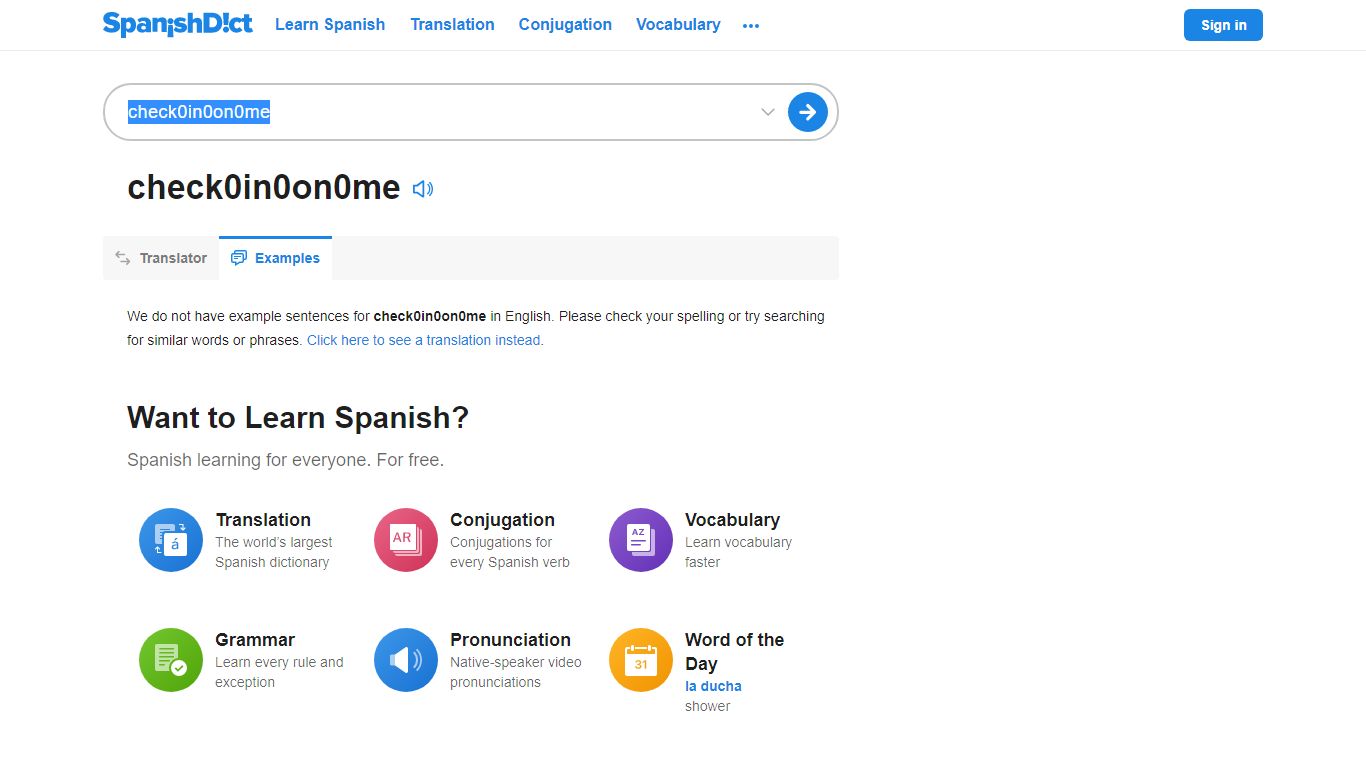Image resolution: width=1366 pixels, height=768 pixels.
Task: Click the blue search arrow button
Action: coord(807,112)
